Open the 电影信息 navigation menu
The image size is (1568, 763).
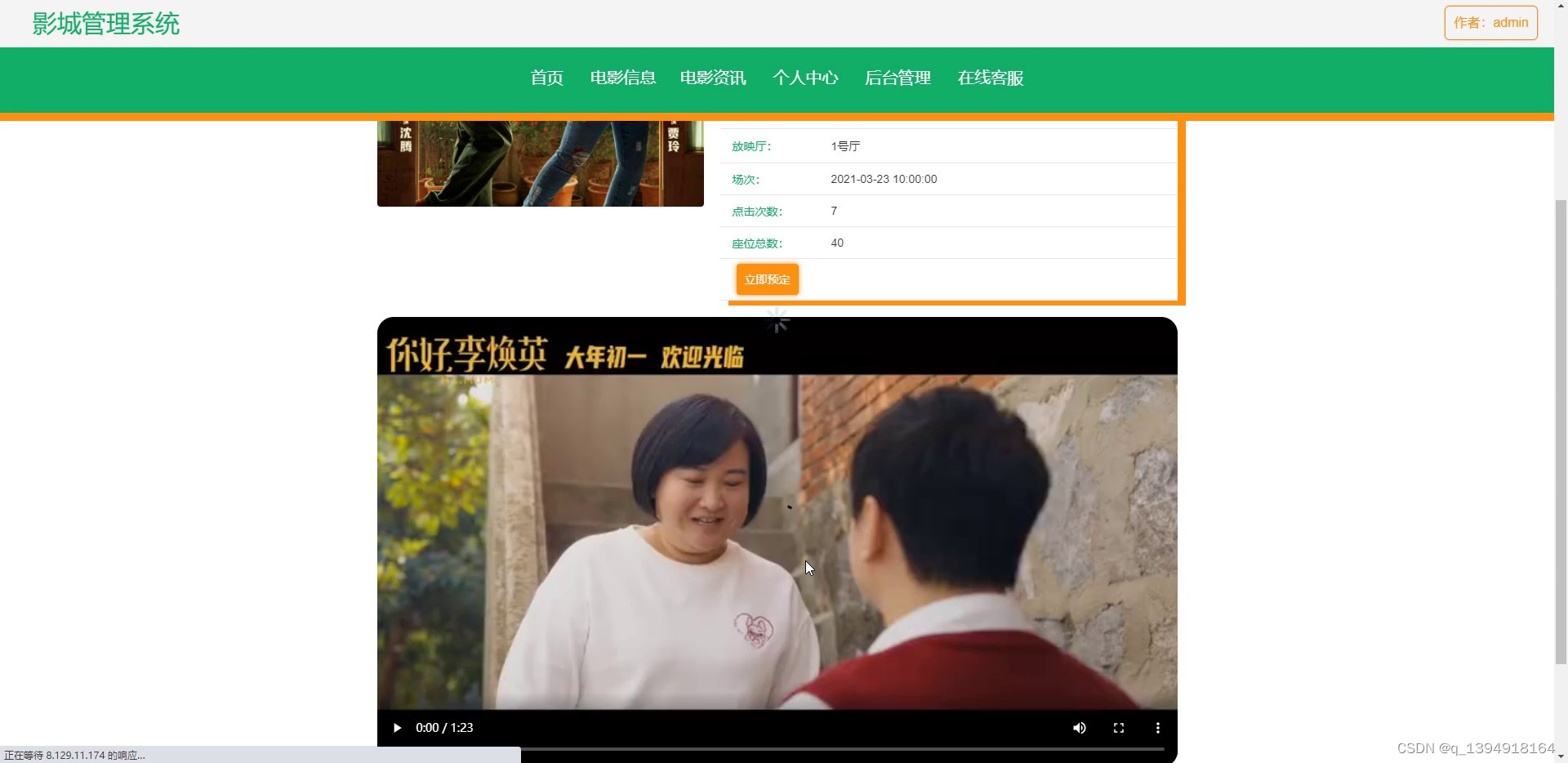click(622, 78)
